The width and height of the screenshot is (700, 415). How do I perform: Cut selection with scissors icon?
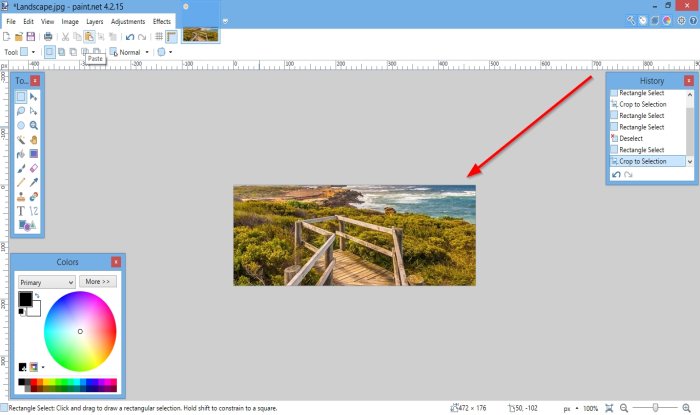(x=65, y=37)
